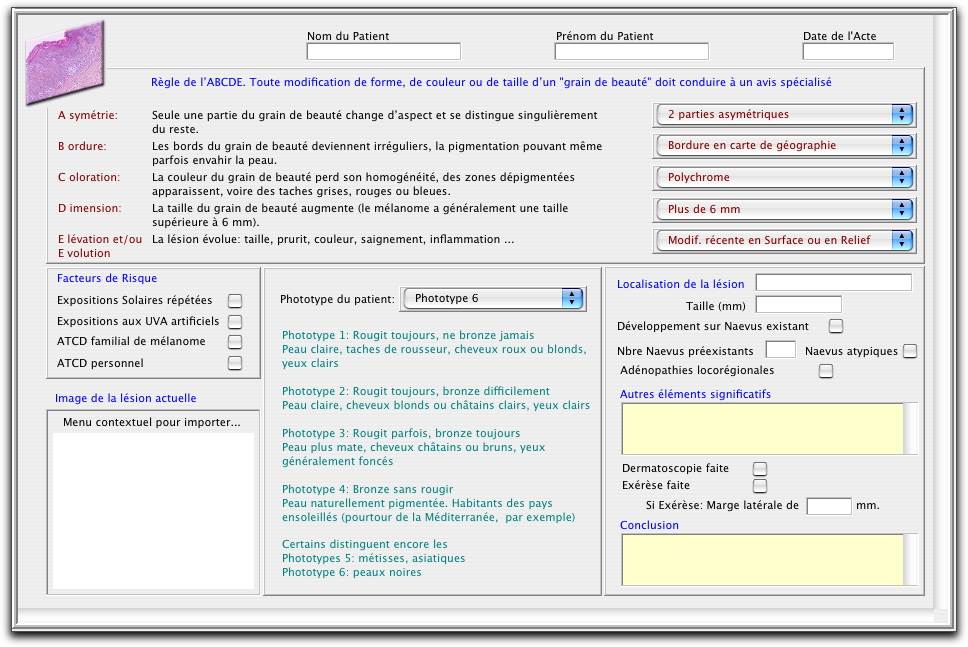This screenshot has height=647, width=968.
Task: Click the 'Phototype du patient:' label
Action: (337, 299)
